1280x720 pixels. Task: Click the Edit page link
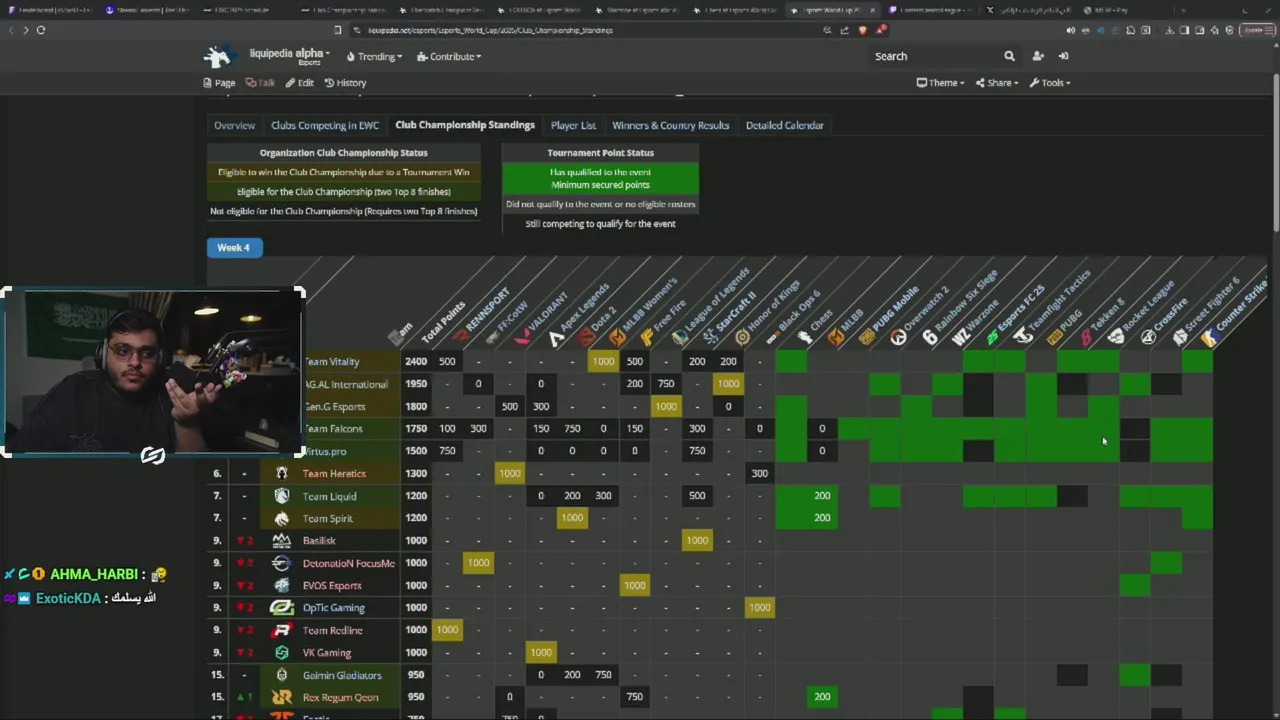point(300,83)
